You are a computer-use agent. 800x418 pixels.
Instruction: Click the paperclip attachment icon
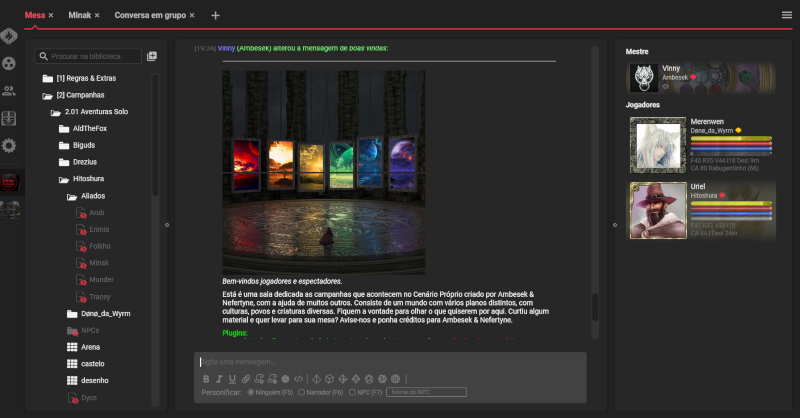246,379
